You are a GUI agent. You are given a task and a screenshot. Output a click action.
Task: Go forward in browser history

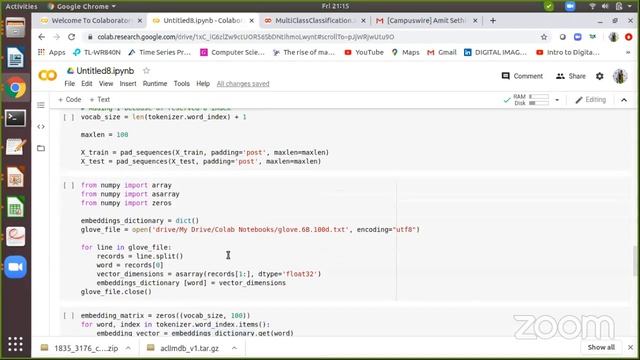[56, 37]
